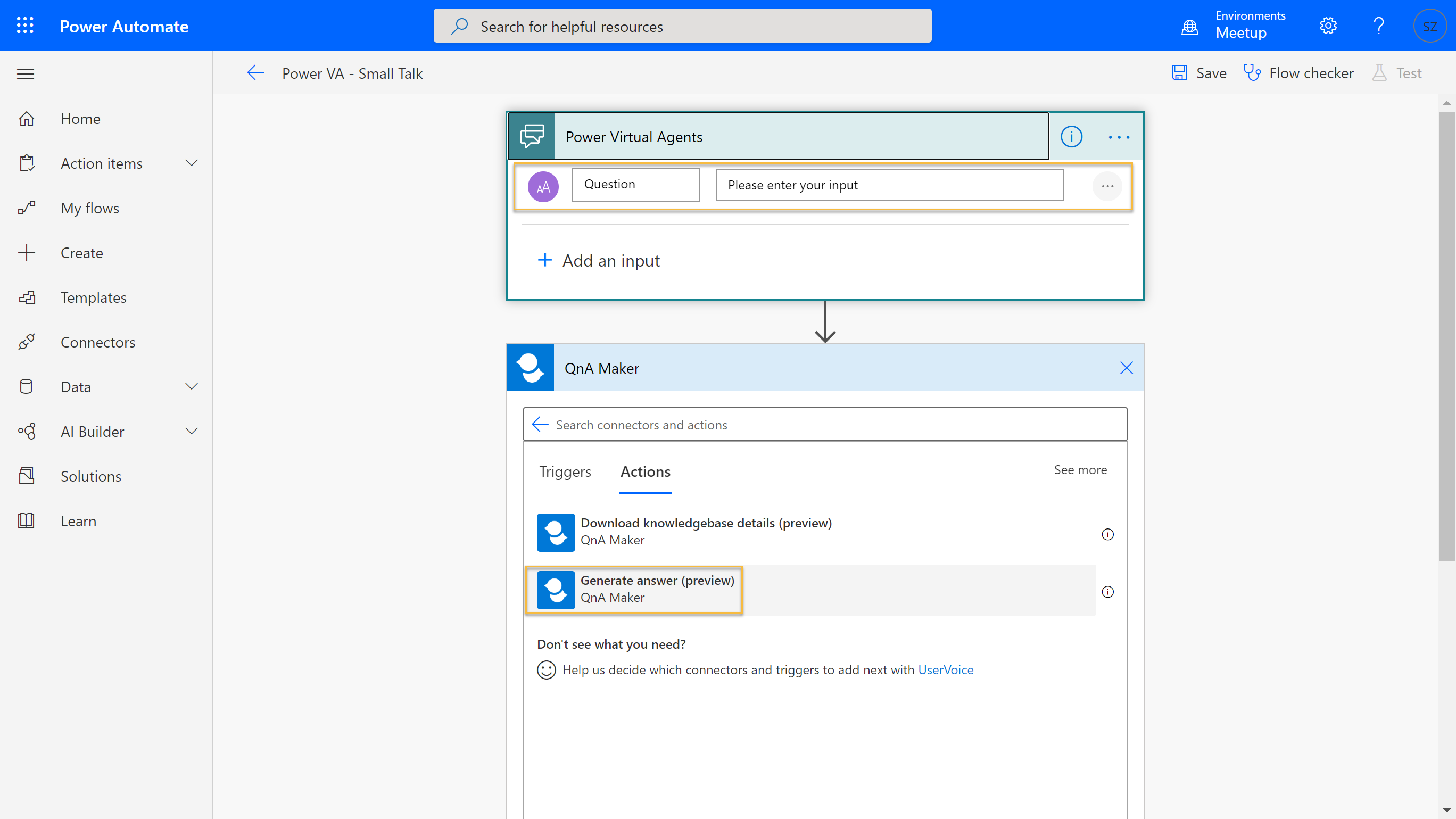Click the Test button
The height and width of the screenshot is (819, 1456).
pyautogui.click(x=1396, y=73)
